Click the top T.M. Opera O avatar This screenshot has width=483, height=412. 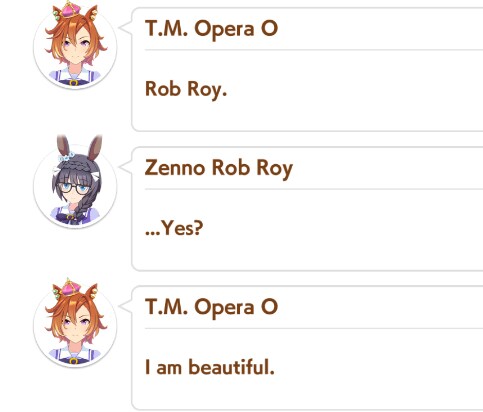[75, 47]
